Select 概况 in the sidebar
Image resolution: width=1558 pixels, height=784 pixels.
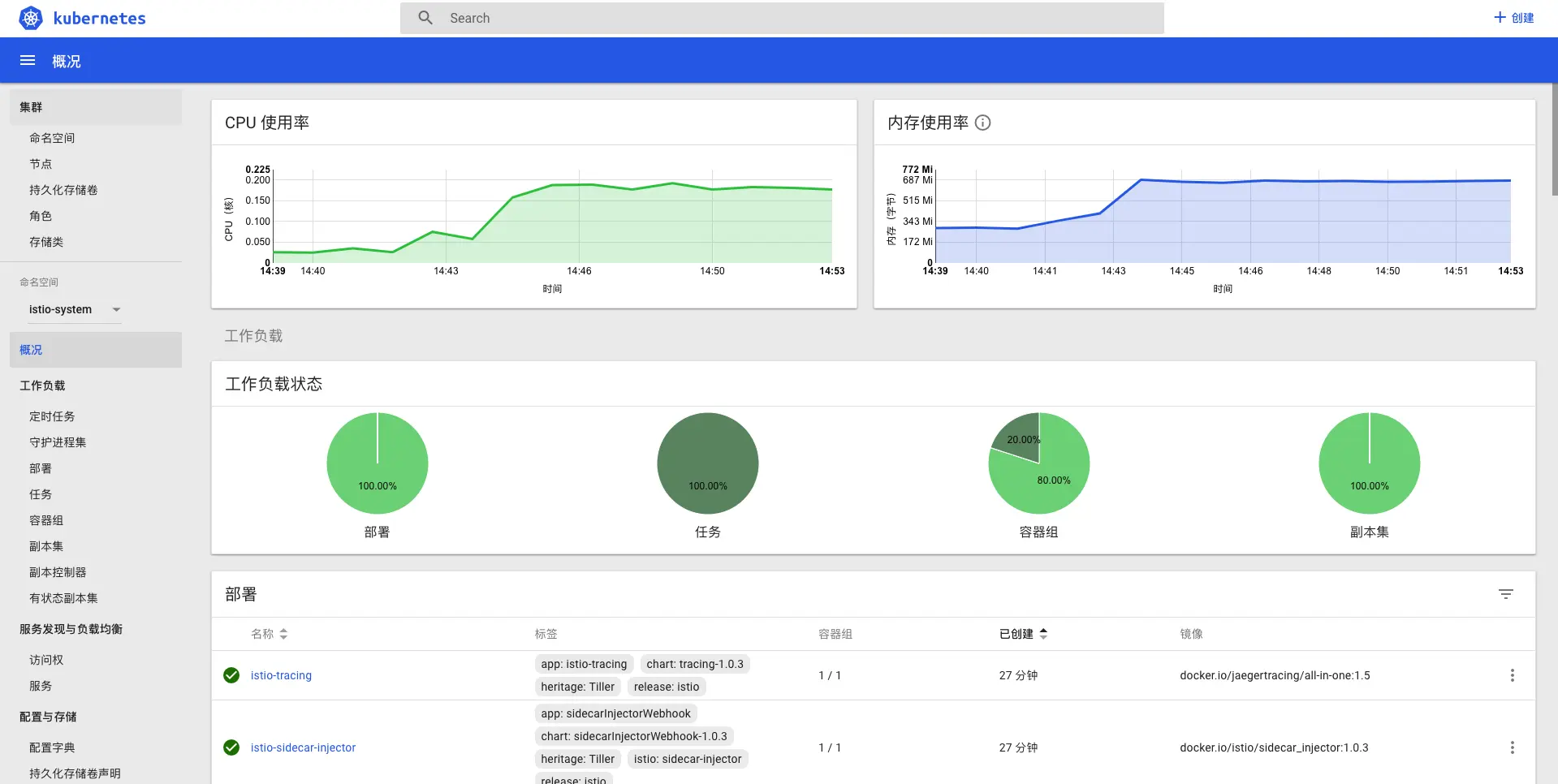coord(96,350)
